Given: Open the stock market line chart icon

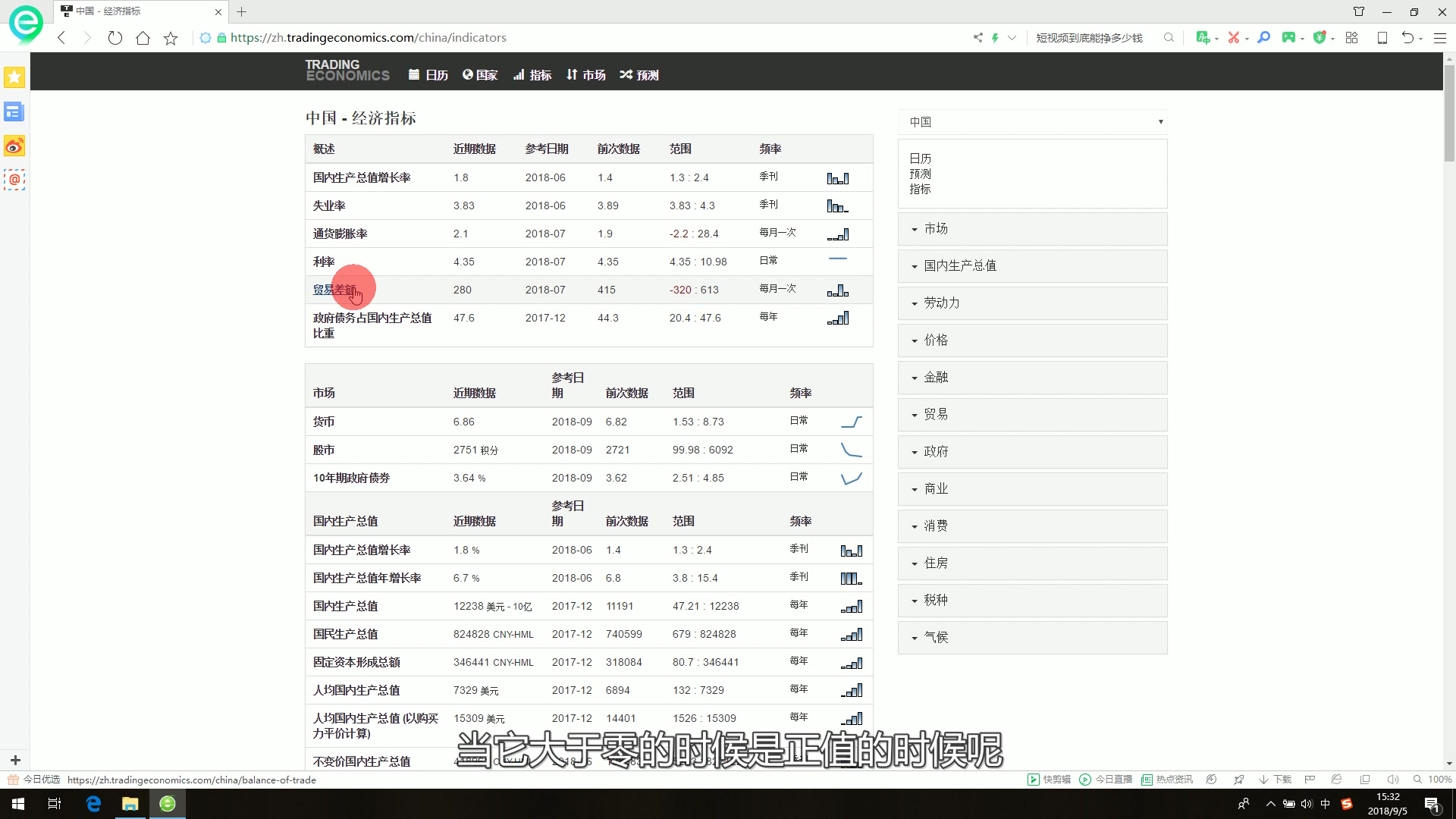Looking at the screenshot, I should point(852,450).
